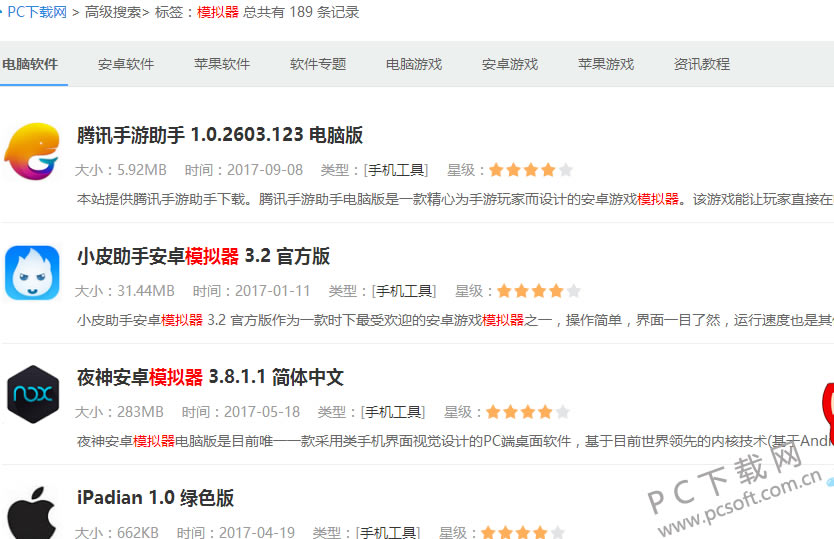
Task: Select the 小皮助手安卓模拟器 description text
Action: click(x=455, y=320)
